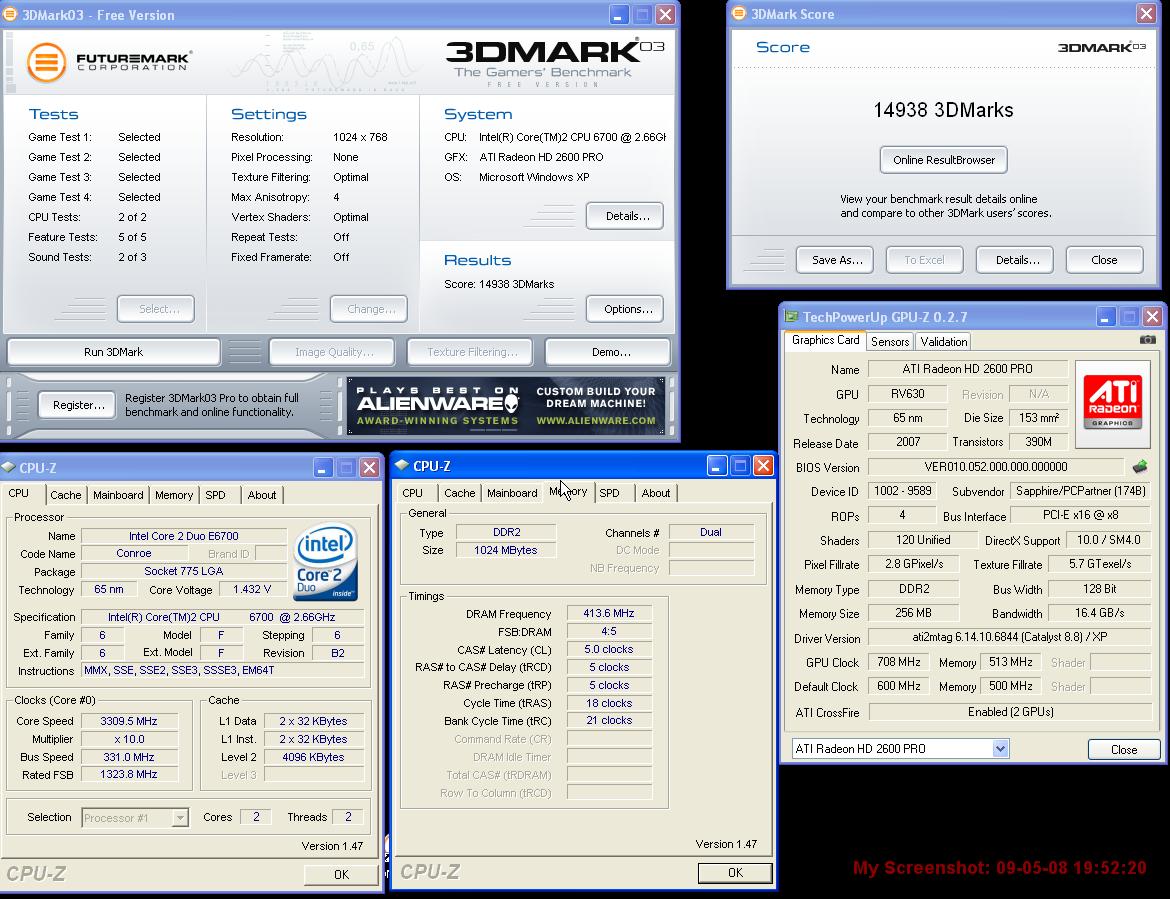Close the 3DMark Score window with X
This screenshot has height=899, width=1170.
1146,13
